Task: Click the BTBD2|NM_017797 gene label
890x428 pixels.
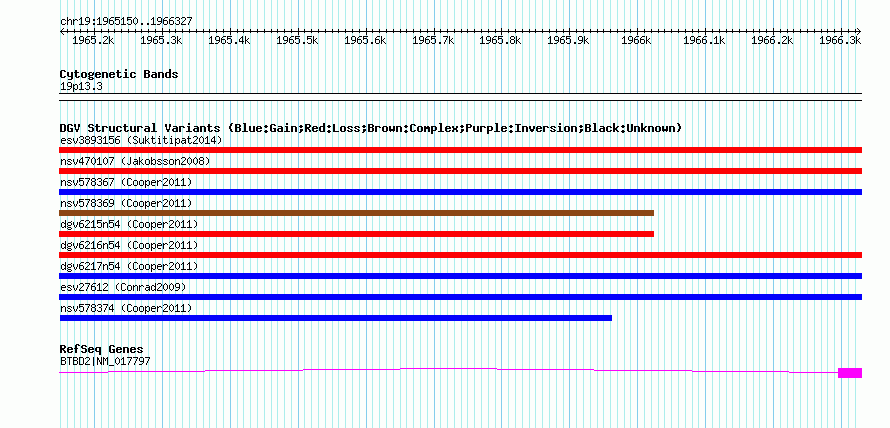Action: click(x=105, y=361)
